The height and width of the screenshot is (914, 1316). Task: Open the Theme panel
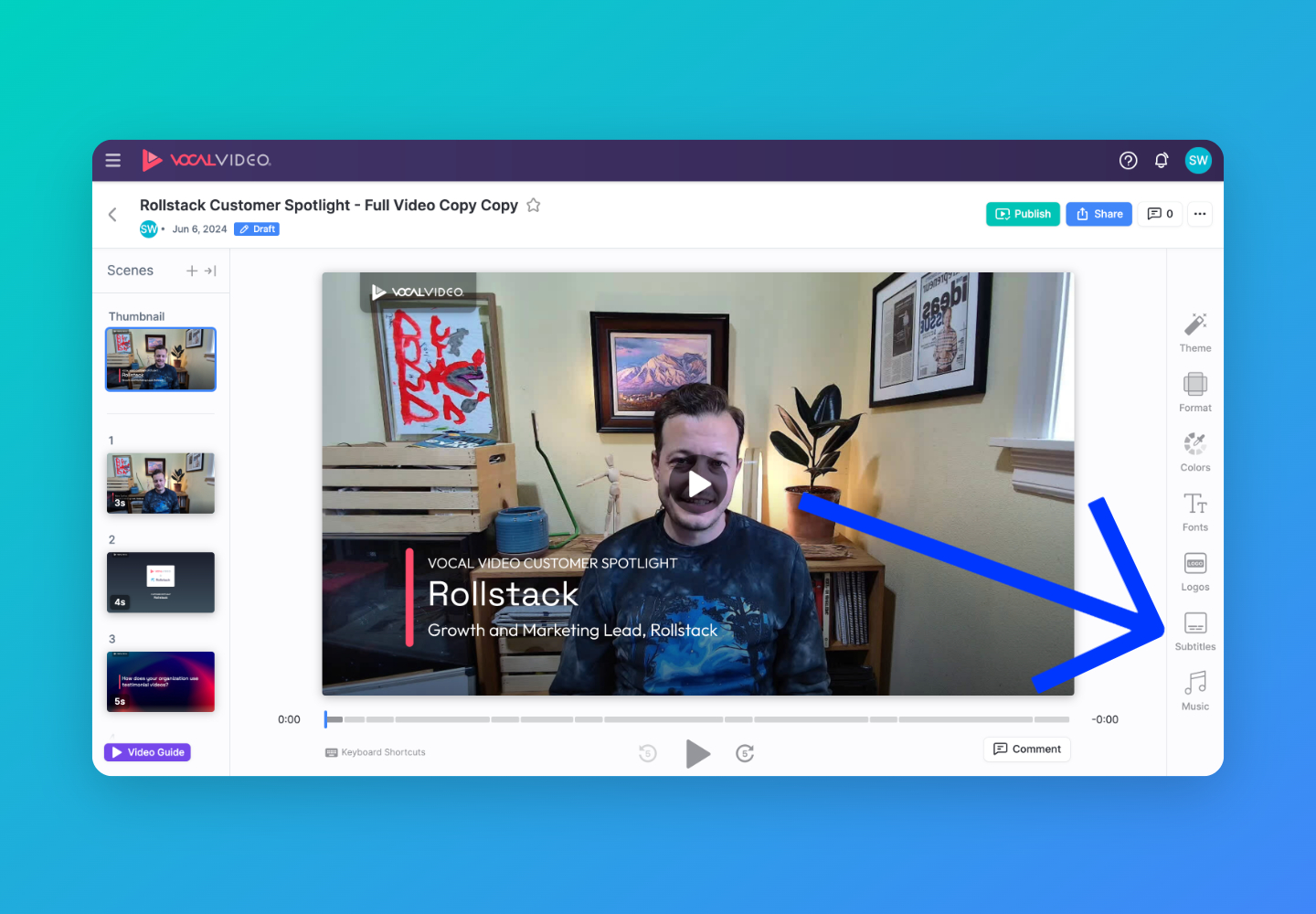point(1195,333)
